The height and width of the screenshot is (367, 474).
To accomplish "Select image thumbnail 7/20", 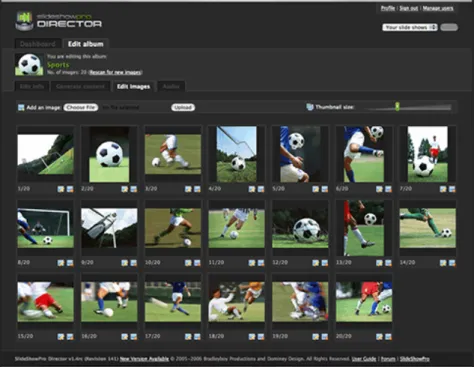I will [428, 154].
